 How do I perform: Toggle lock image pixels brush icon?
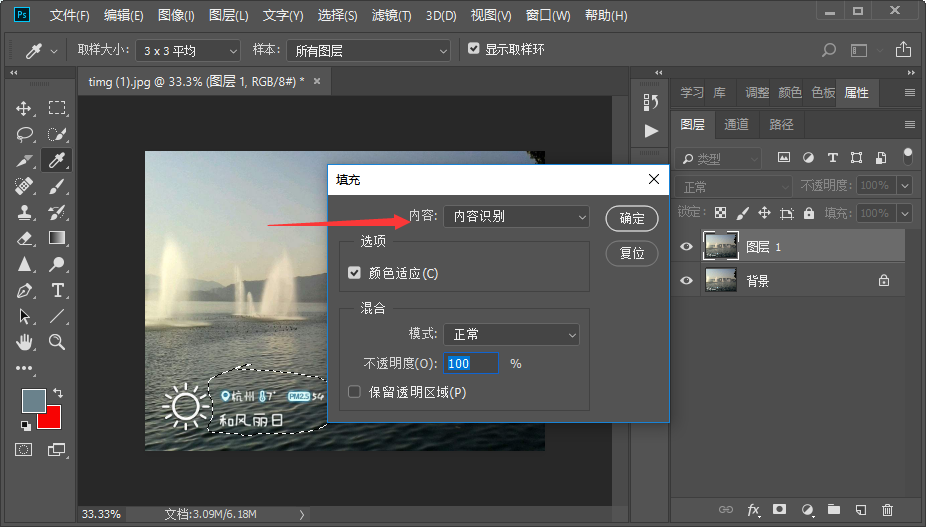pos(742,213)
